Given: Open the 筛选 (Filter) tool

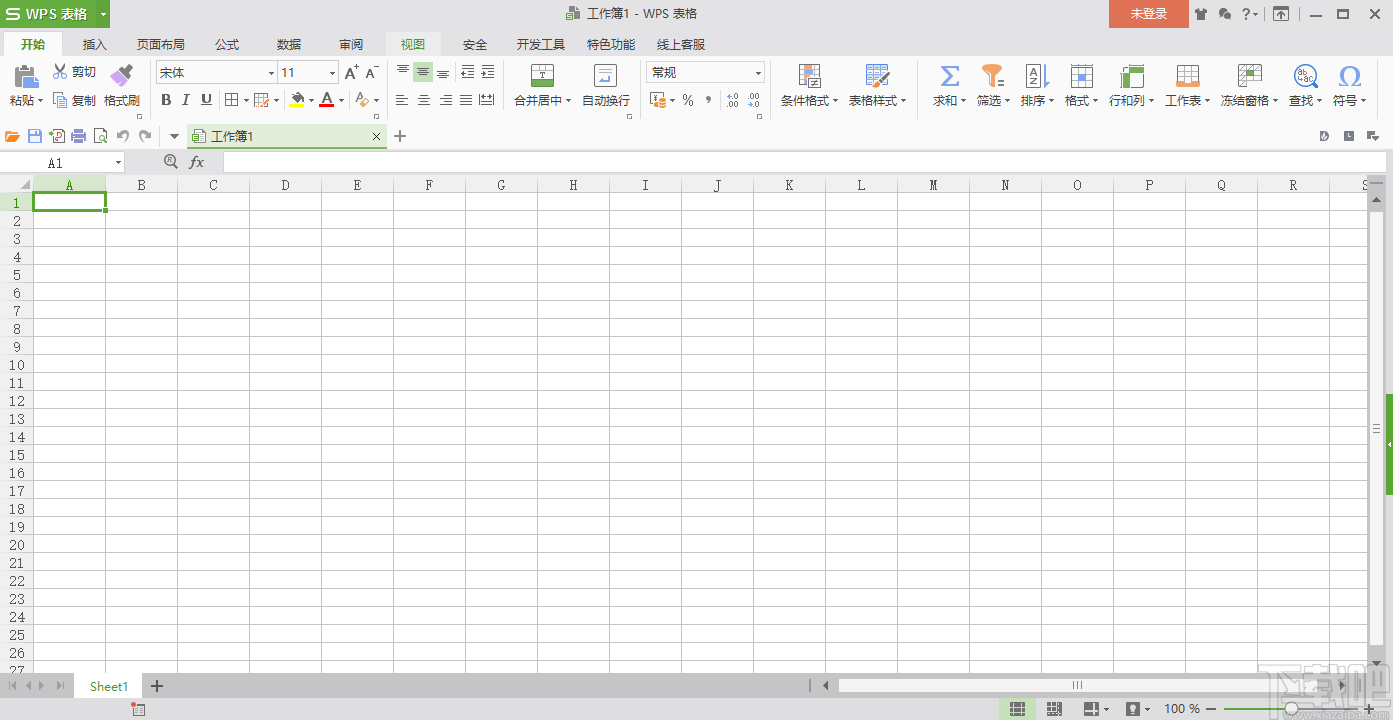Looking at the screenshot, I should (991, 85).
